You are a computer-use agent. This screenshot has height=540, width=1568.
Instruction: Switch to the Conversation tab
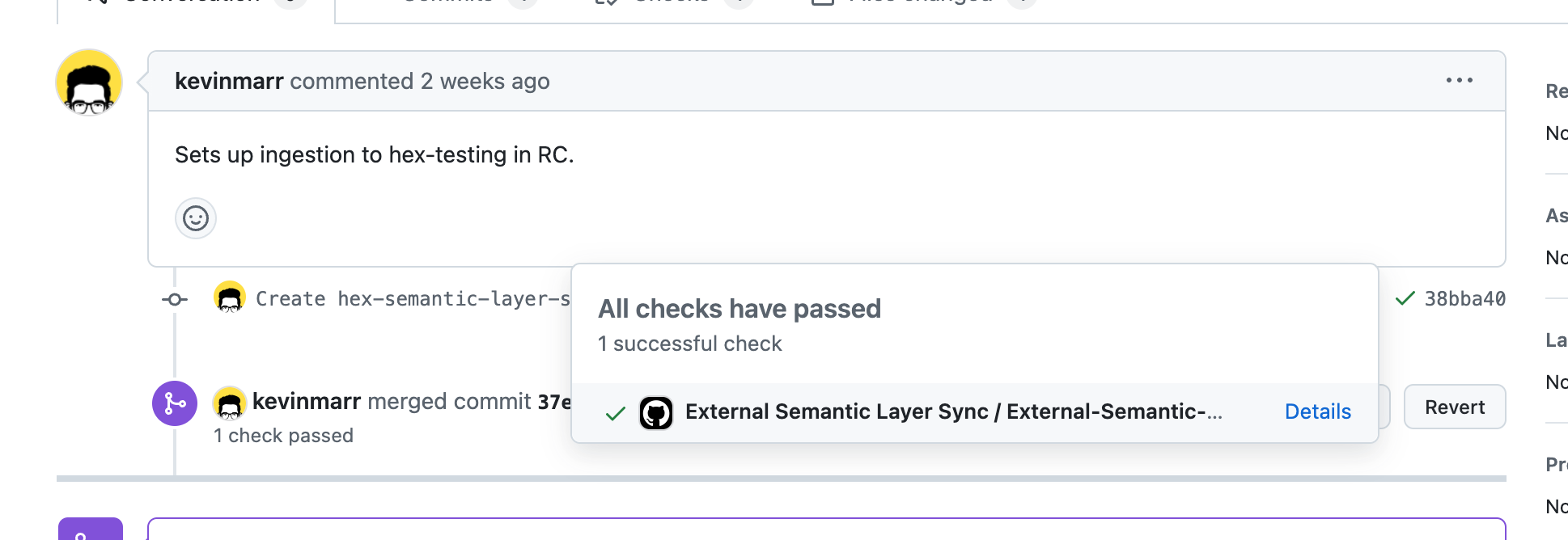189,2
